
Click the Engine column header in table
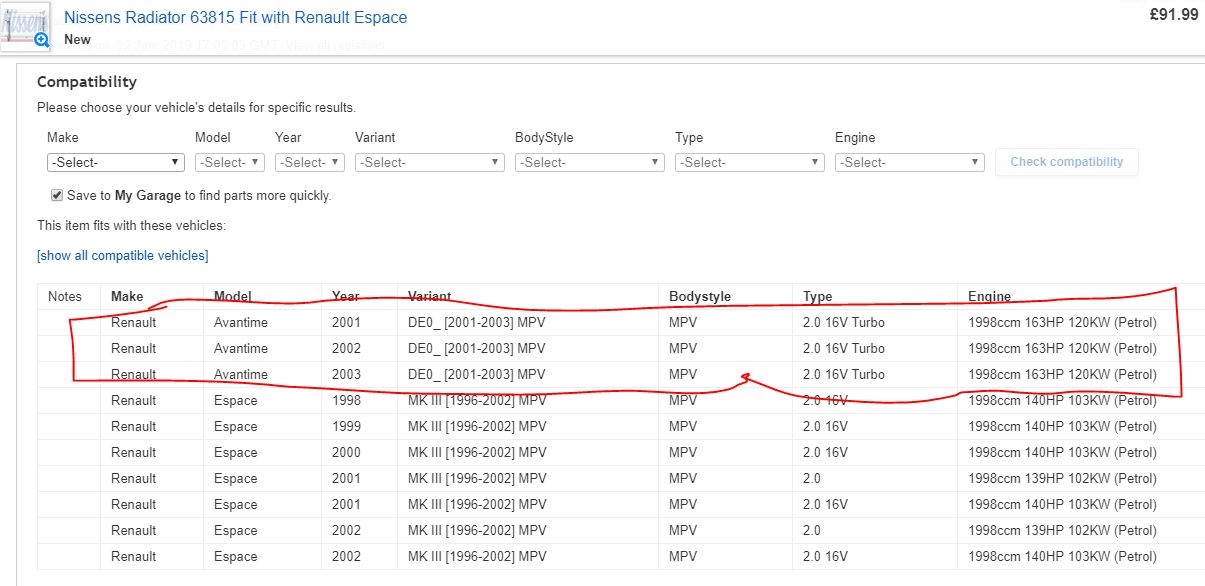coord(989,296)
